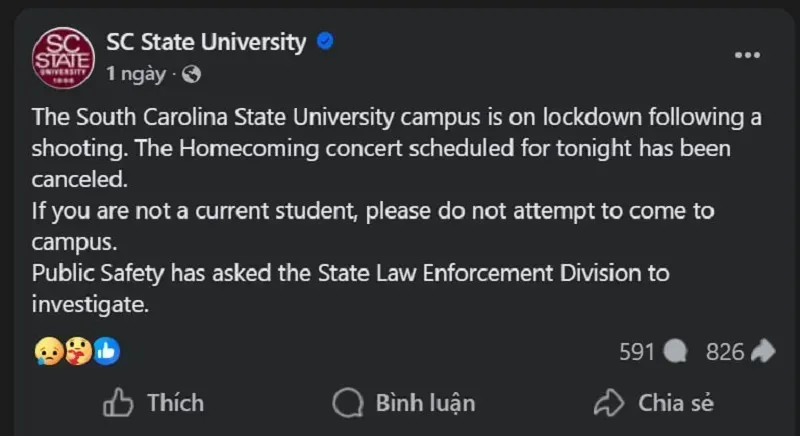Image resolution: width=800 pixels, height=436 pixels.
Task: Open the SC State University profile picture
Action: click(62, 58)
